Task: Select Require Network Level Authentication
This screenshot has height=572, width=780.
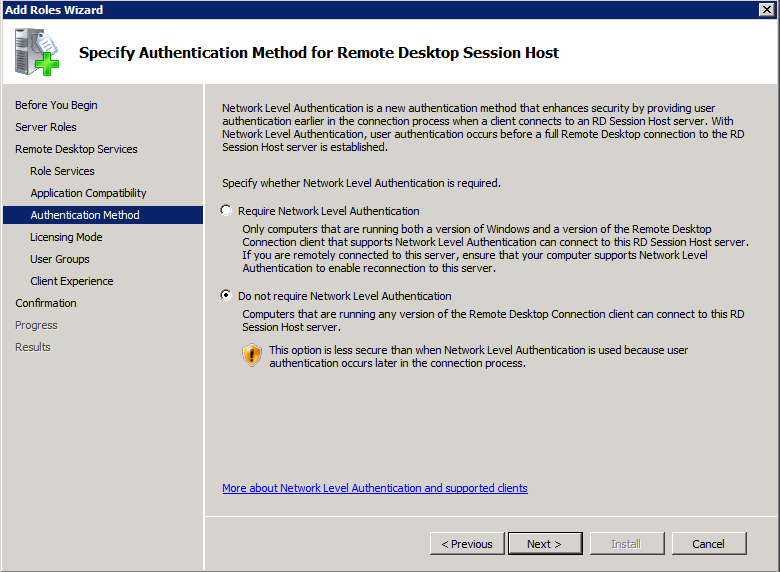Action: click(x=226, y=210)
